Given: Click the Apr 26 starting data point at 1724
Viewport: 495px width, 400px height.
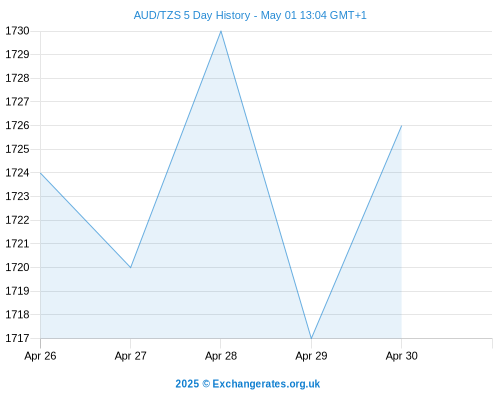Looking at the screenshot, I should [41, 173].
